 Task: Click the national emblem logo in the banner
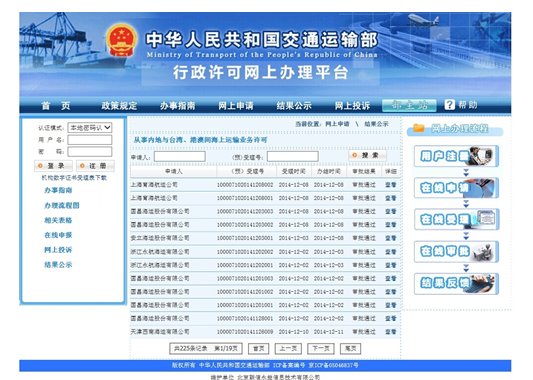121,41
